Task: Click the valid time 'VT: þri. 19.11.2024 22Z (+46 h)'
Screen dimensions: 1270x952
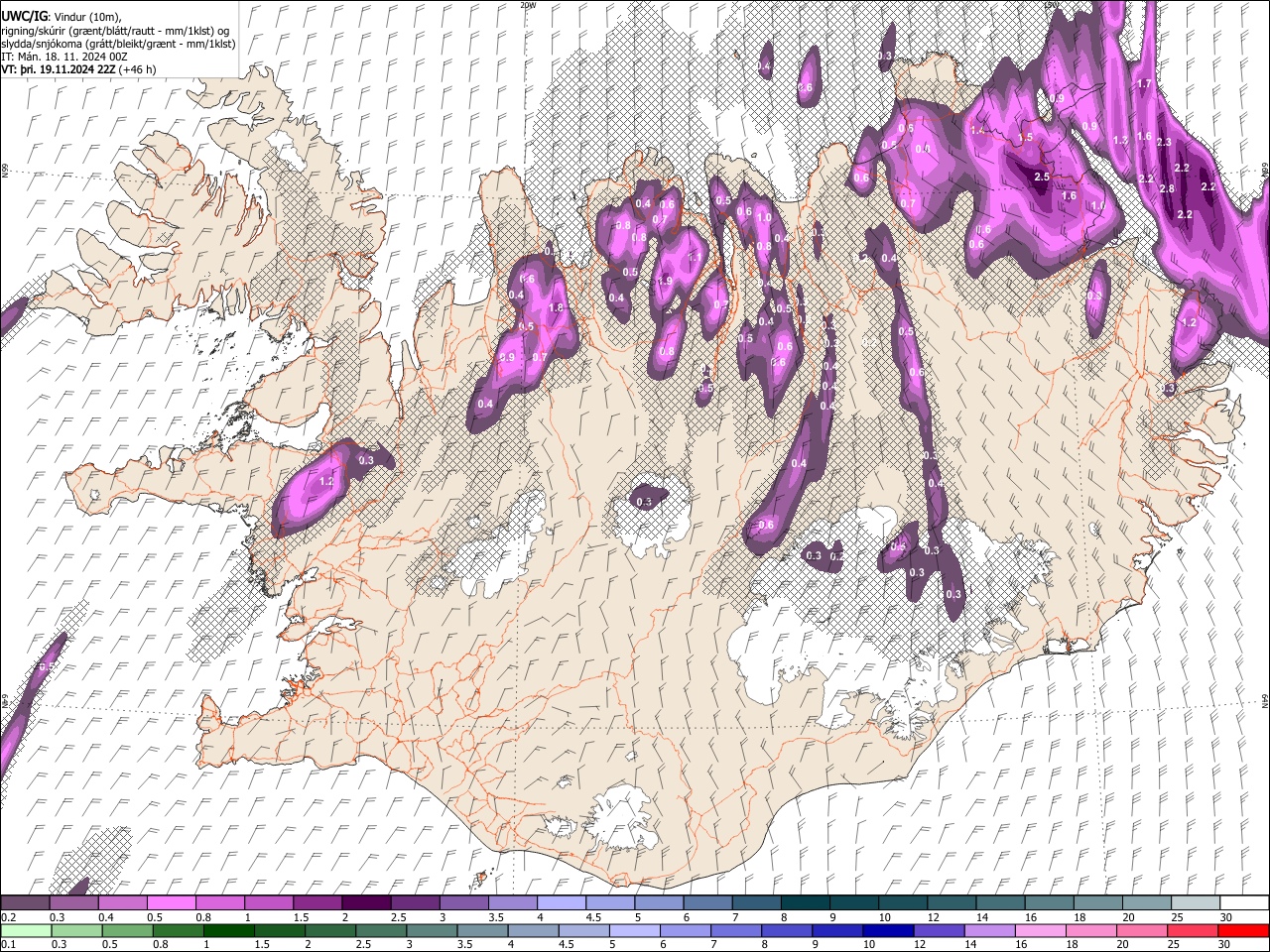Action: click(x=78, y=69)
